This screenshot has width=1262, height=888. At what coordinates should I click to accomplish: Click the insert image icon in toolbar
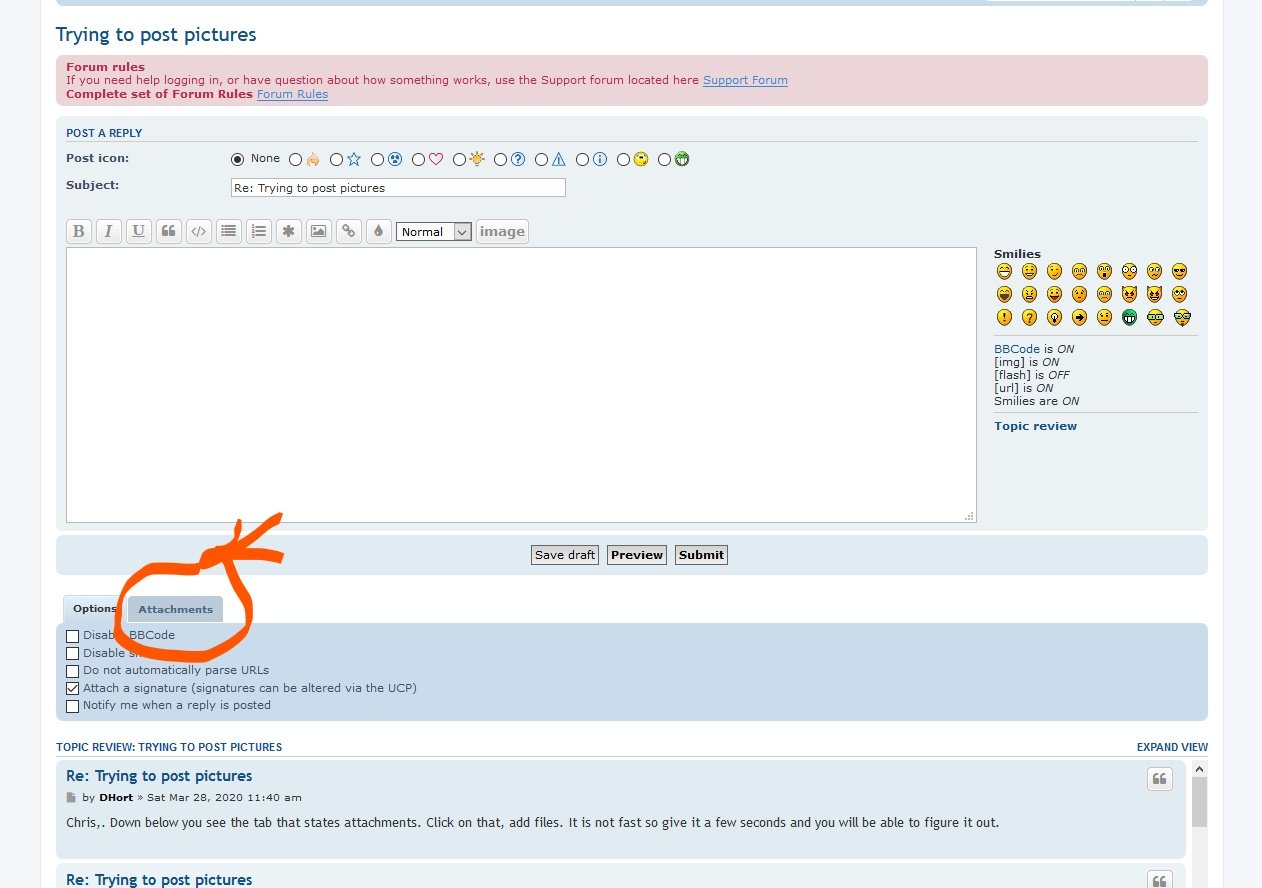click(x=318, y=231)
